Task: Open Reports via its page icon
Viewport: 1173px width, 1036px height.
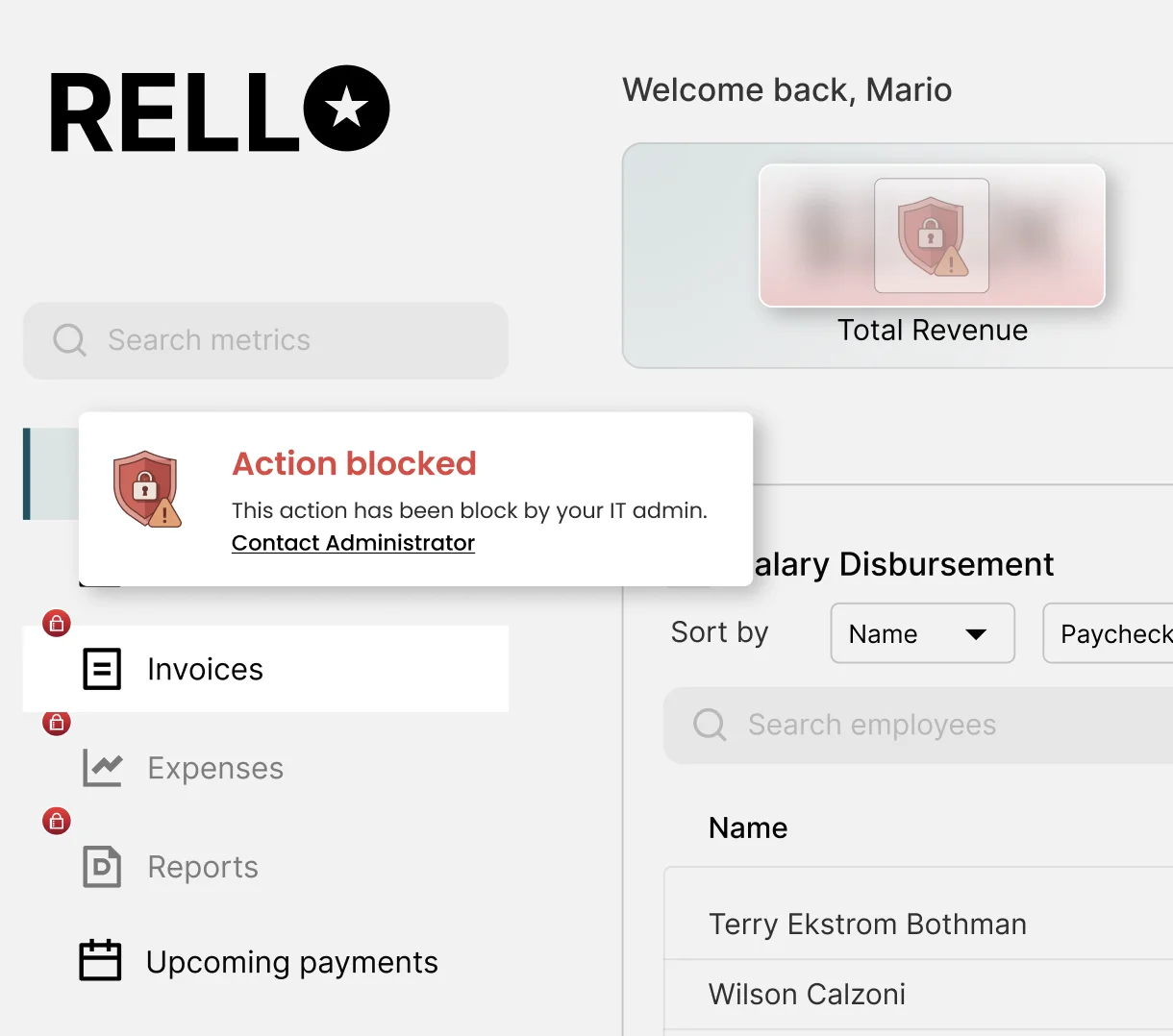Action: [x=101, y=867]
